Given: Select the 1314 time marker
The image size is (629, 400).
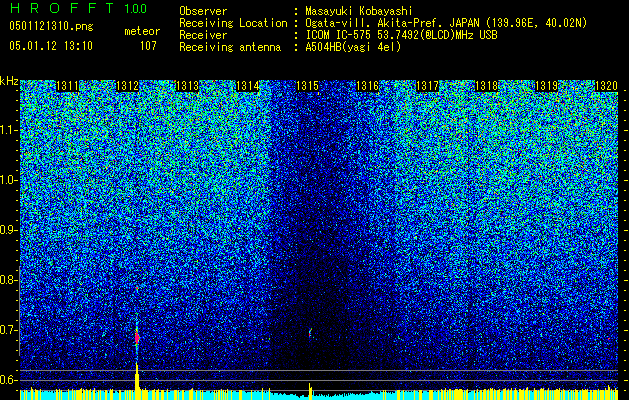Looking at the screenshot, I should [x=248, y=86].
